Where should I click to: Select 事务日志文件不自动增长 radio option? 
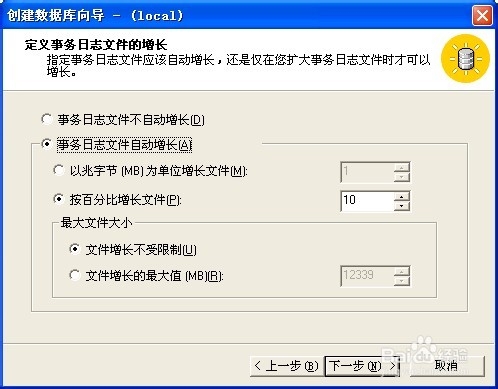[46, 119]
